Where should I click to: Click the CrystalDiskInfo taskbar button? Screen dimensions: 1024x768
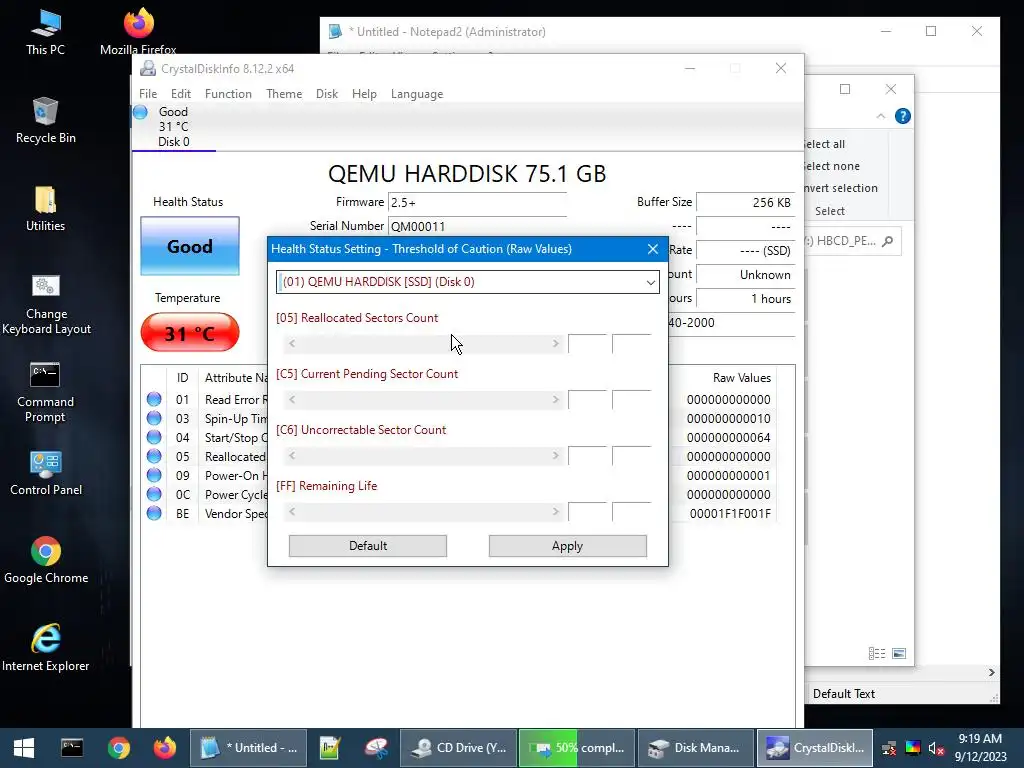coord(814,748)
